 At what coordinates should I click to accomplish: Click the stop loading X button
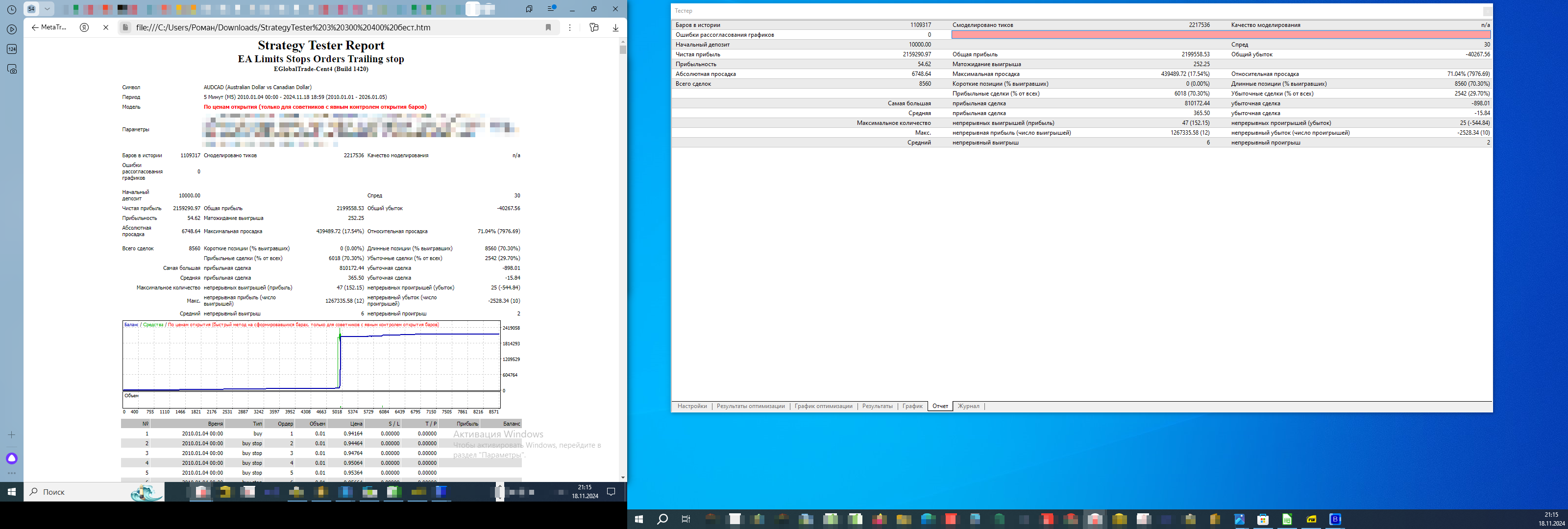106,27
